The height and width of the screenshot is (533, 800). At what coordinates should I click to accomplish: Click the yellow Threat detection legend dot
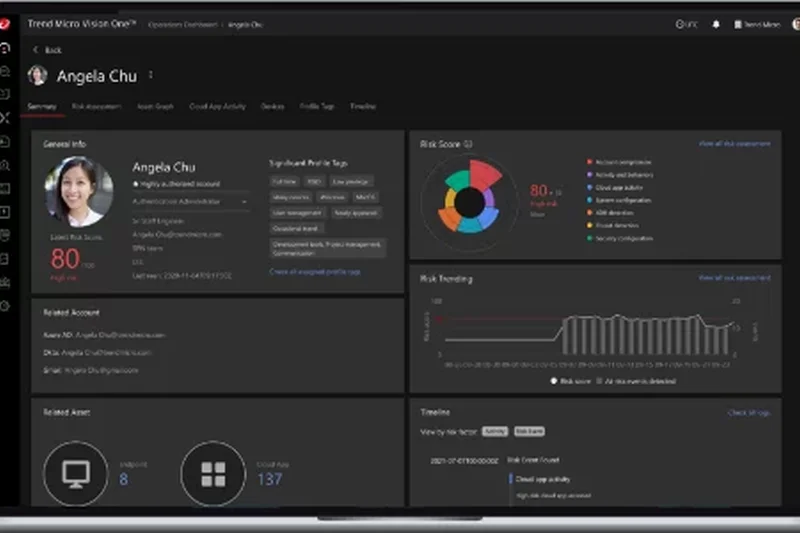(x=590, y=225)
